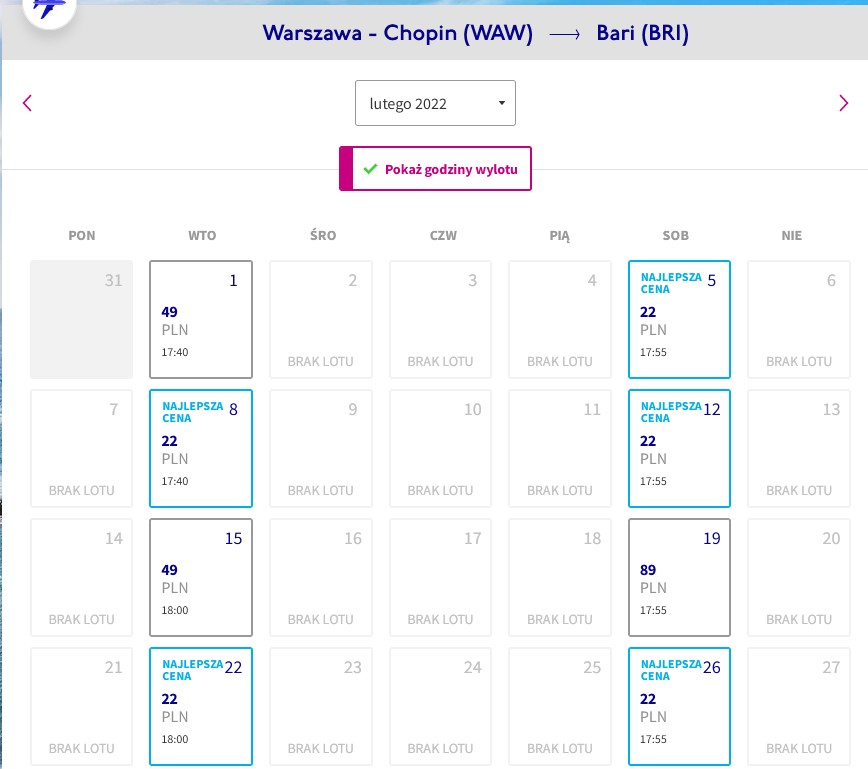Select February 5 best price flight
The height and width of the screenshot is (769, 868).
coord(679,319)
